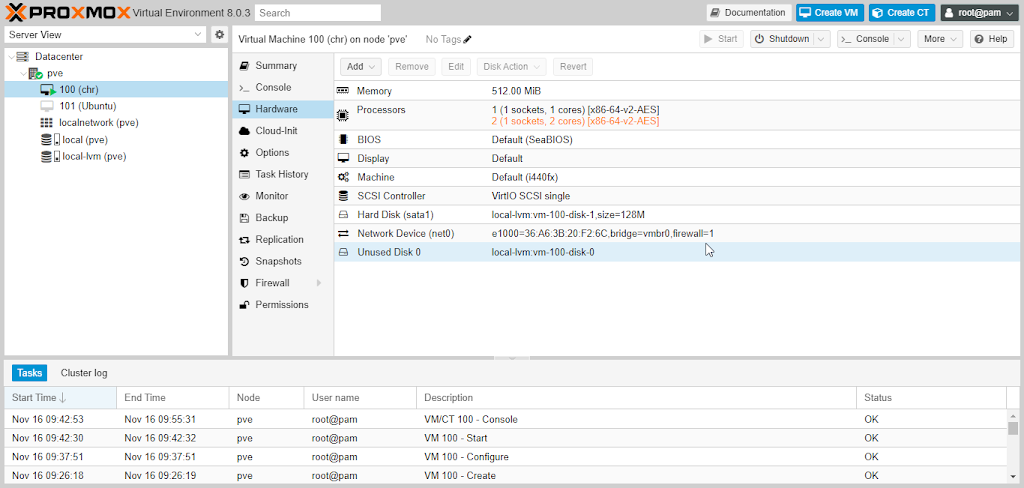Click the Network Device (net0) arrows icon
The image size is (1024, 488).
pyautogui.click(x=343, y=233)
